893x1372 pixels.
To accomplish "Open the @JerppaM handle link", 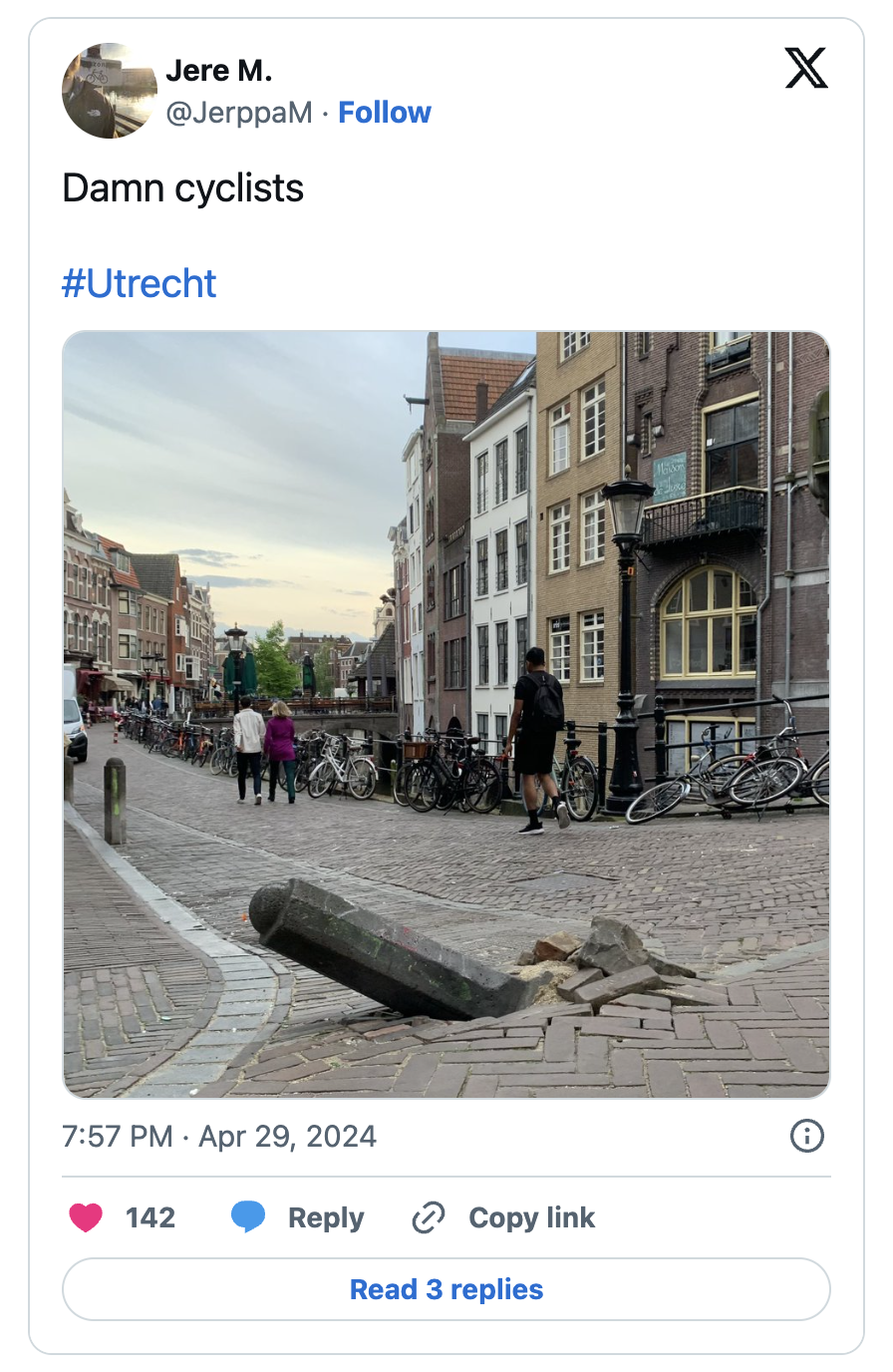I will (x=239, y=113).
